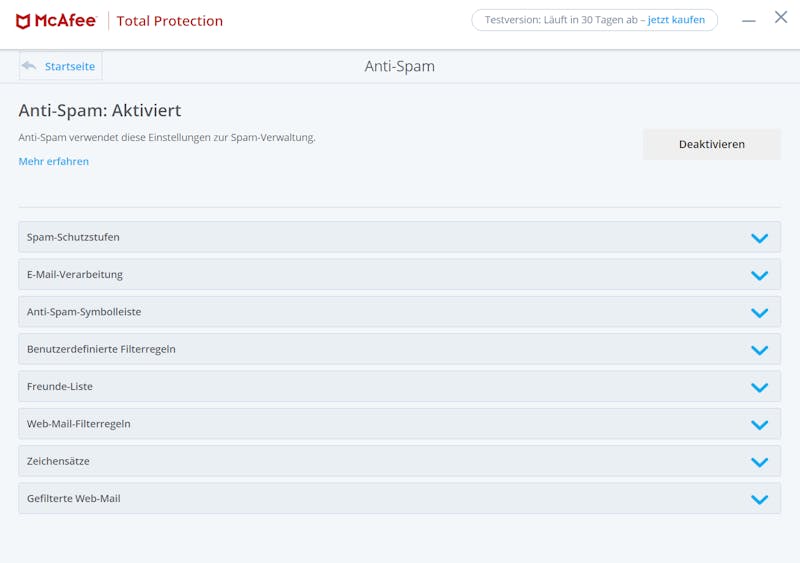Image resolution: width=800 pixels, height=563 pixels.
Task: Click the centered 'Anti-Spam' page title
Action: coord(399,66)
